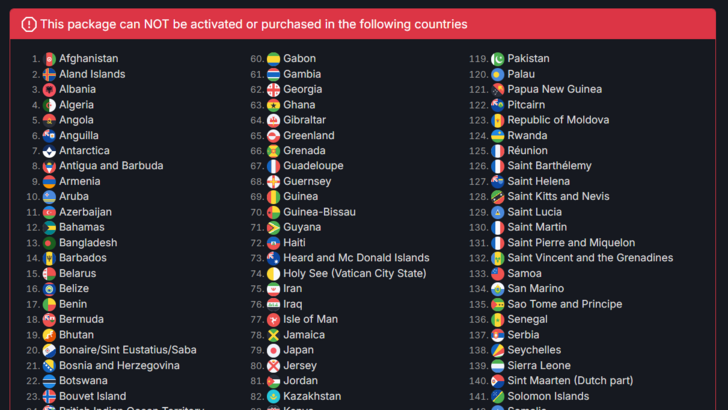This screenshot has width=728, height=410.
Task: Click the Samoa flag icon
Action: (497, 274)
